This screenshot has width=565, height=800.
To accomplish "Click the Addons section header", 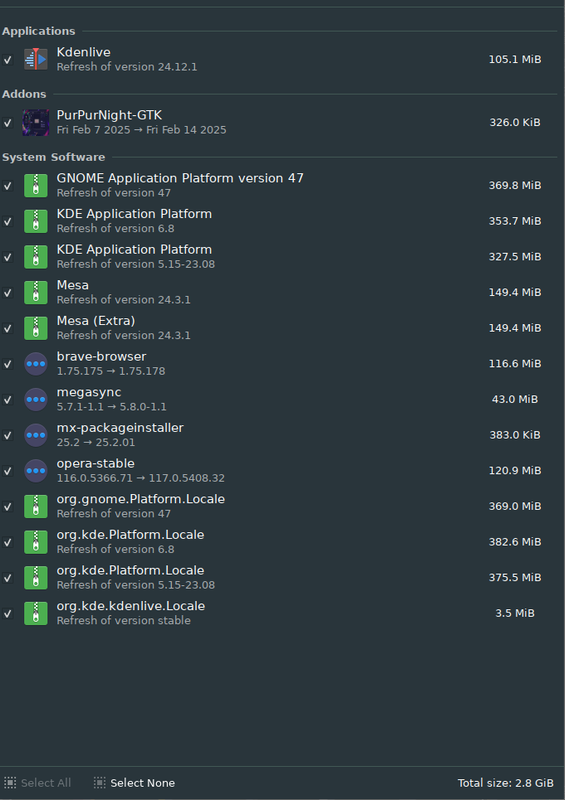I will [24, 94].
